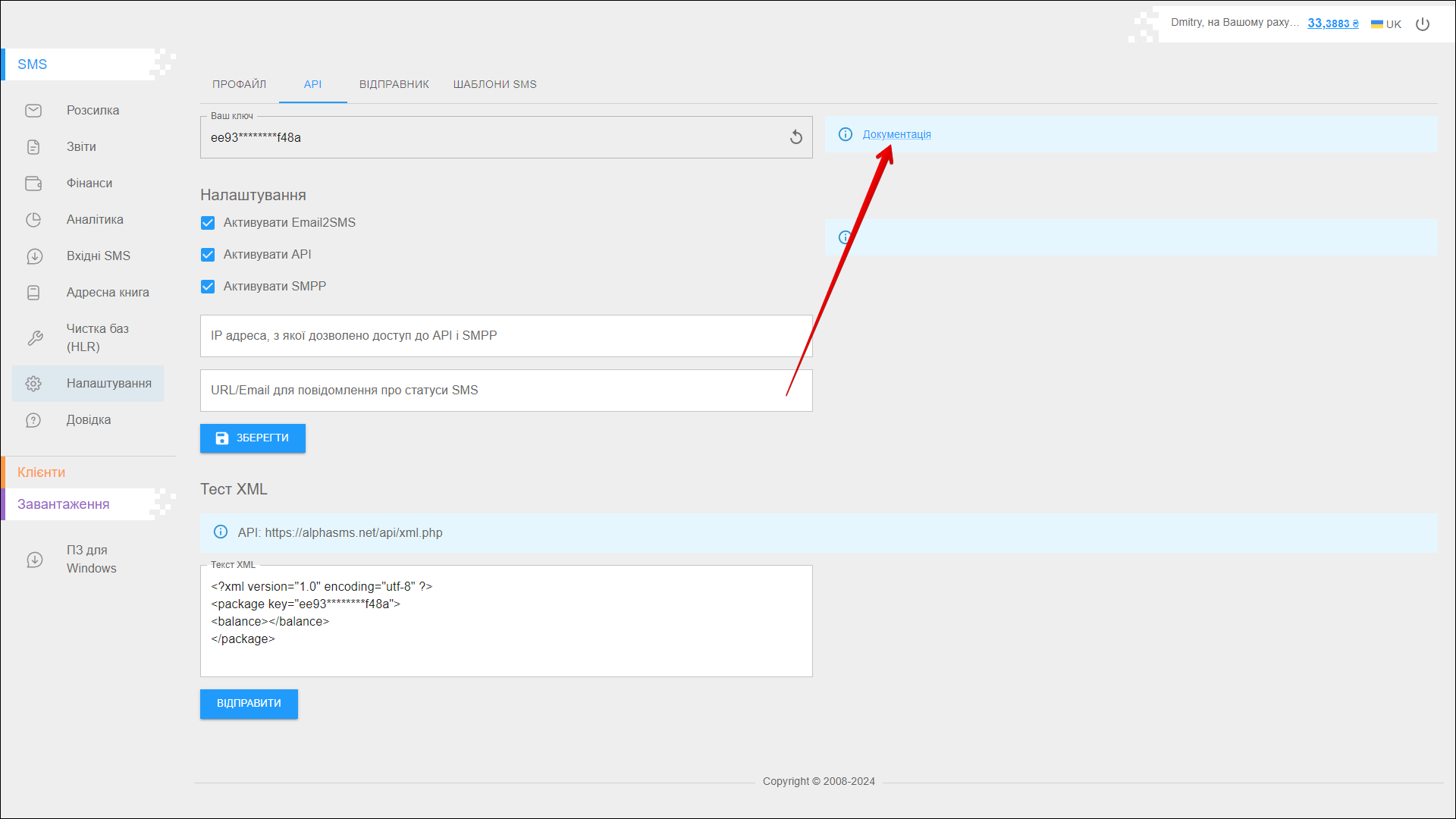Image resolution: width=1456 pixels, height=819 pixels.
Task: Click the power logout icon
Action: click(1423, 24)
